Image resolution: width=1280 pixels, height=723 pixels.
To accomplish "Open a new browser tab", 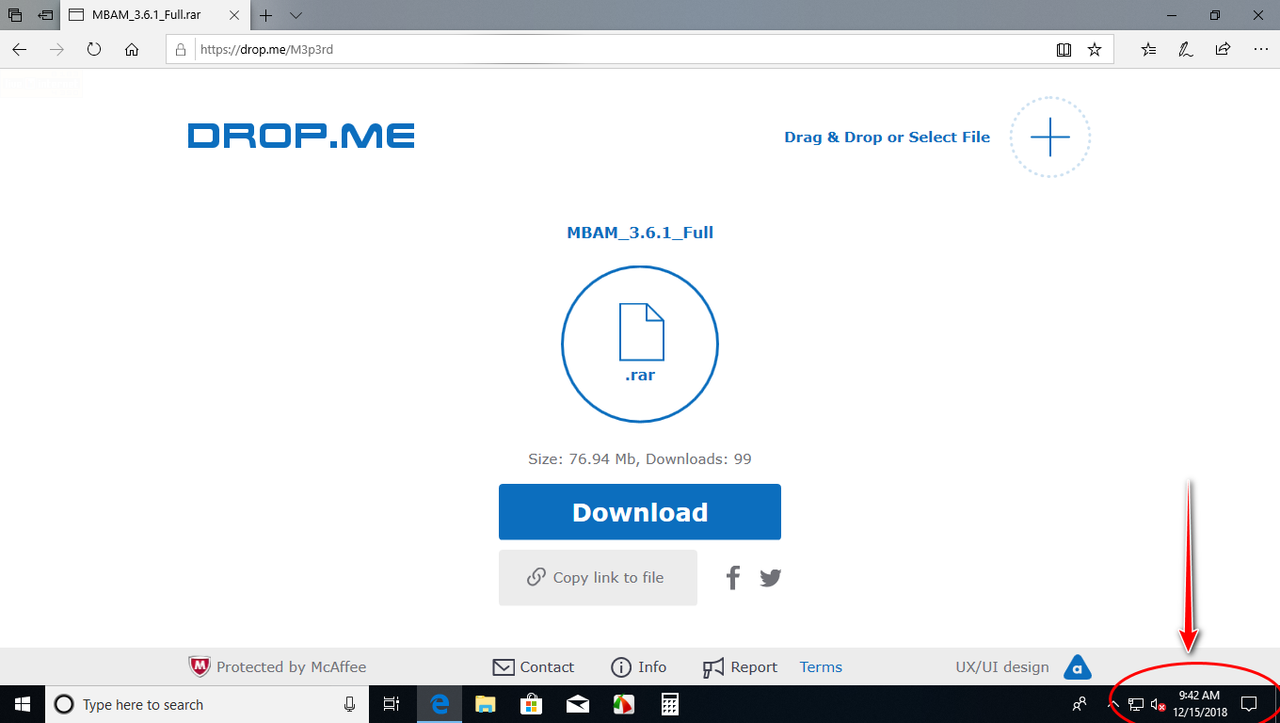I will click(x=266, y=16).
